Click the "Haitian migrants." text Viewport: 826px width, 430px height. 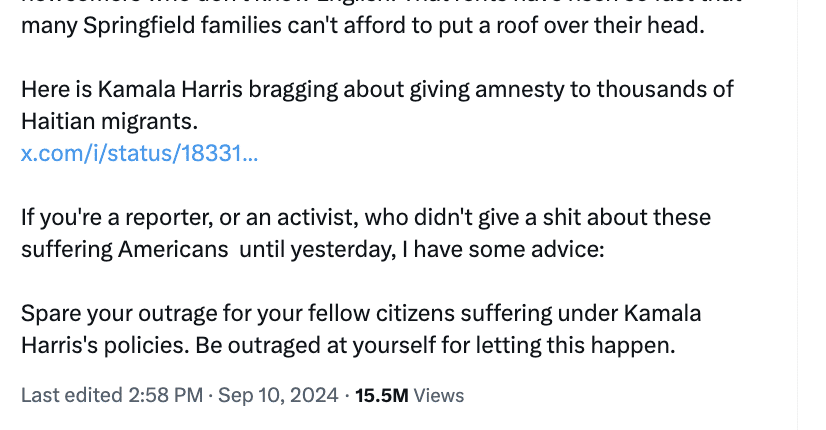click(x=110, y=121)
